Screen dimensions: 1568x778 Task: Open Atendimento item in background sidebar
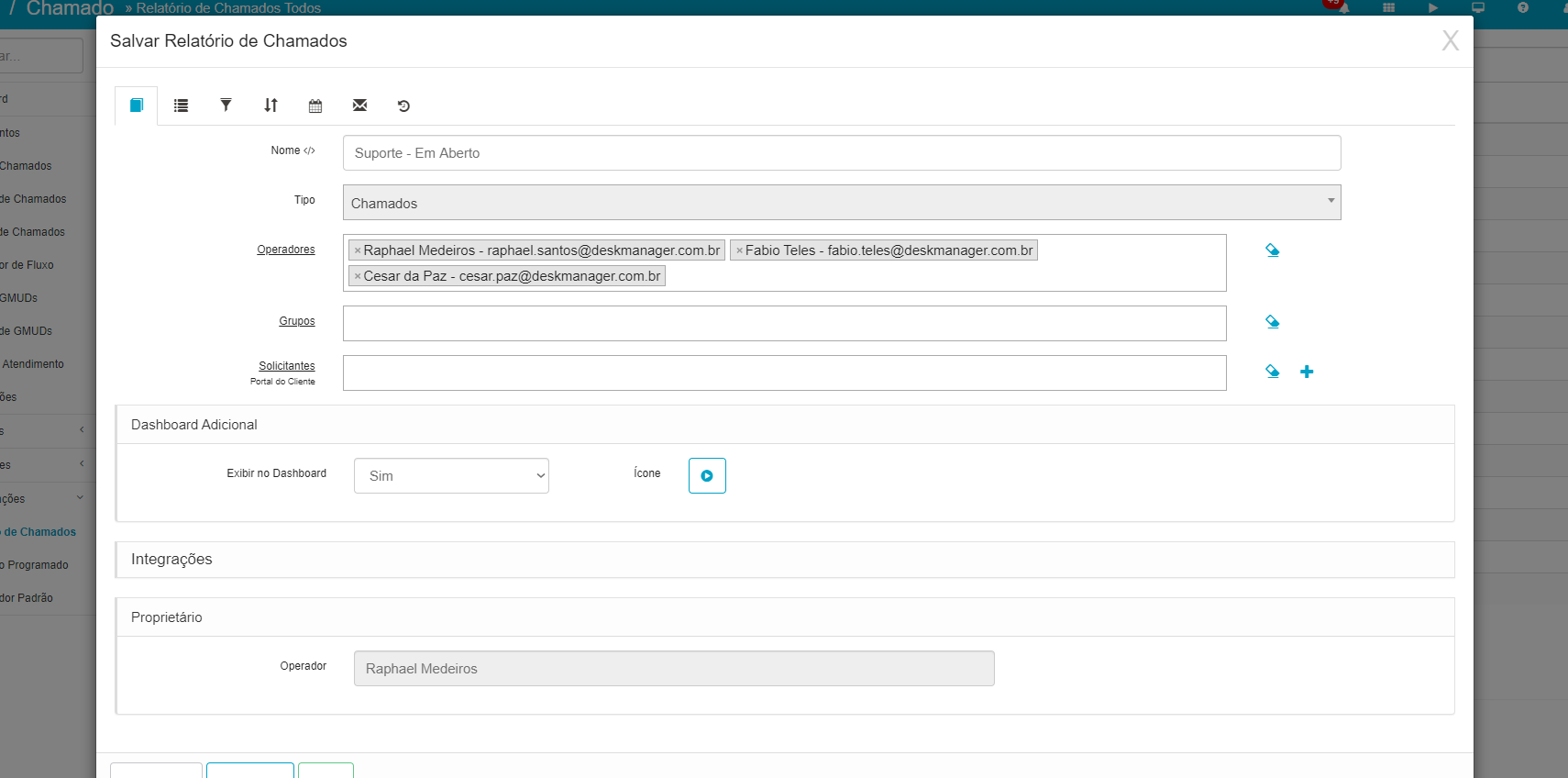coord(33,364)
